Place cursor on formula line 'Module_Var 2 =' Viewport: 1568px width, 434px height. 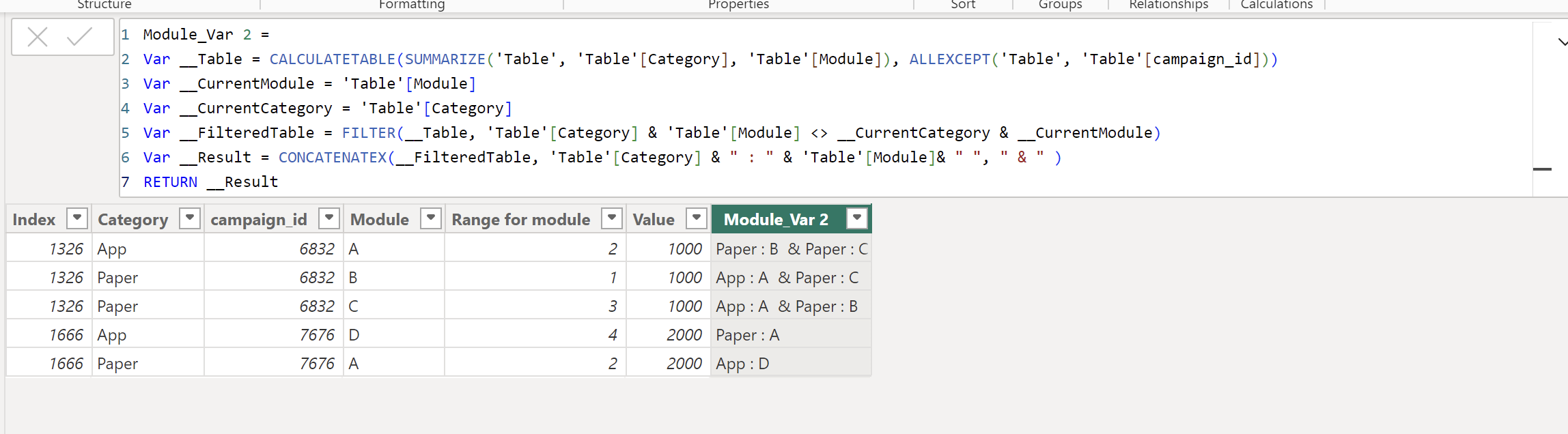pyautogui.click(x=206, y=34)
